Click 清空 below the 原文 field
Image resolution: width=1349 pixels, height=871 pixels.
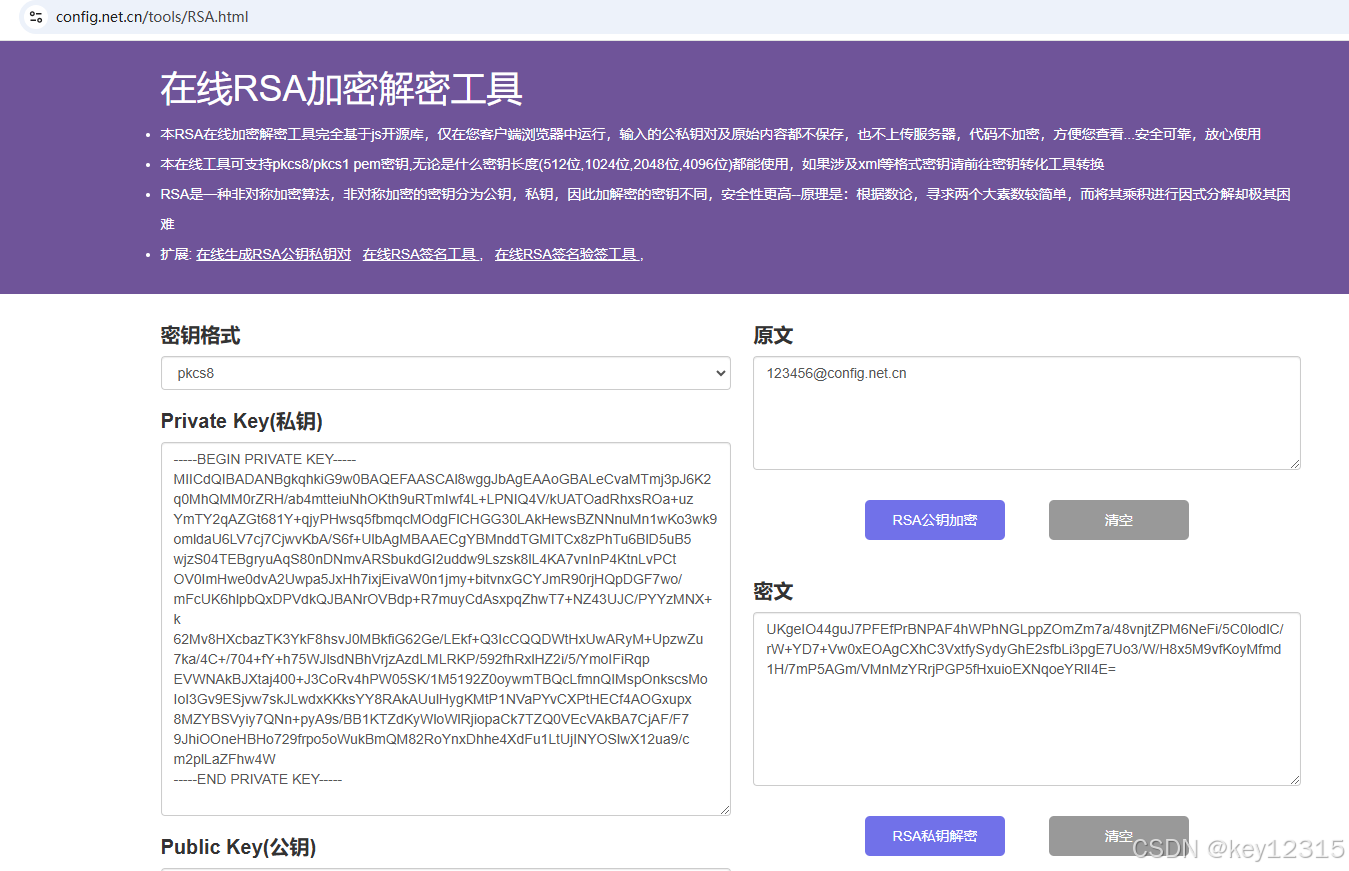pos(1118,520)
